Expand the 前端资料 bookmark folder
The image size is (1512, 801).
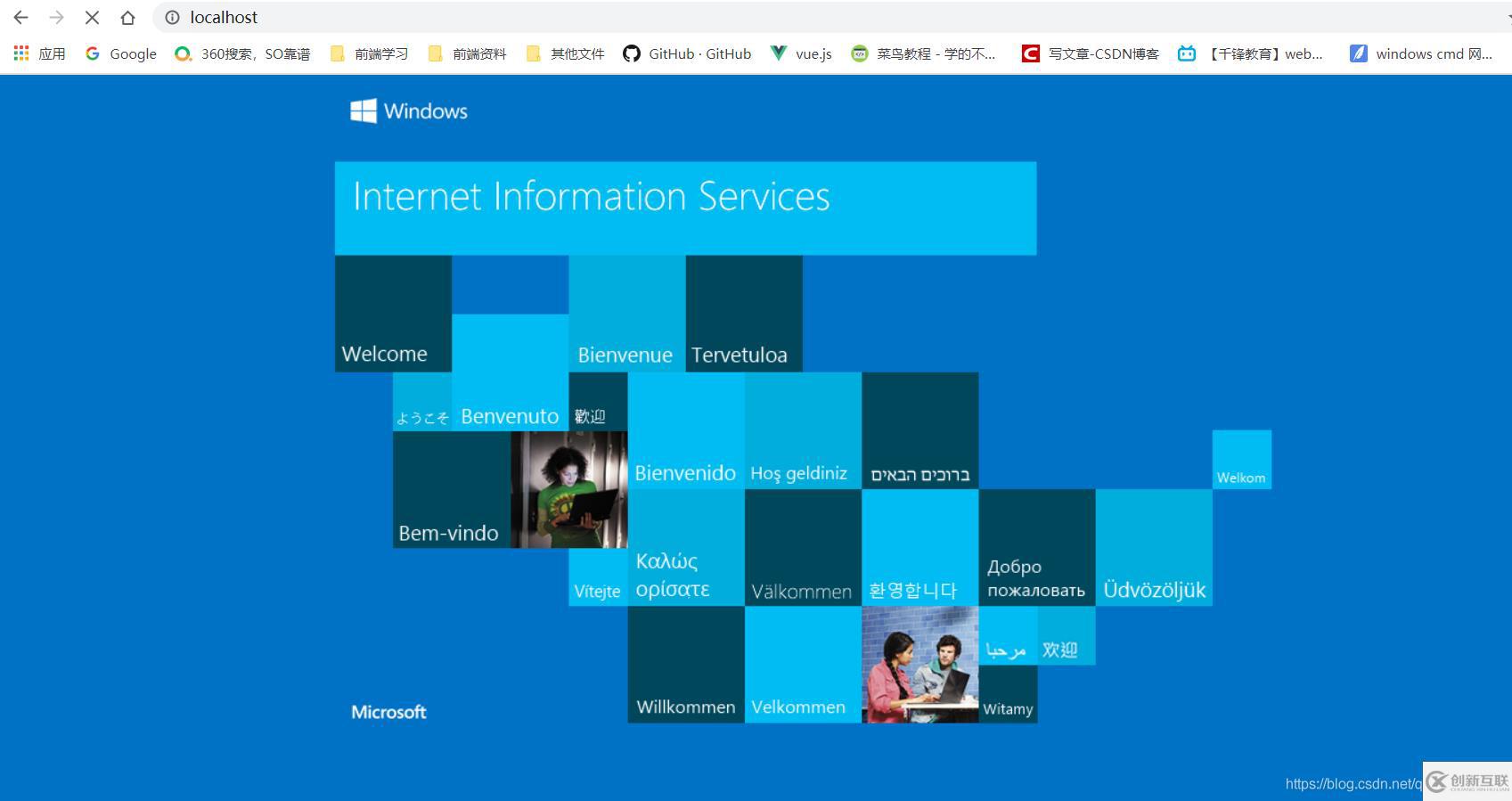(467, 53)
